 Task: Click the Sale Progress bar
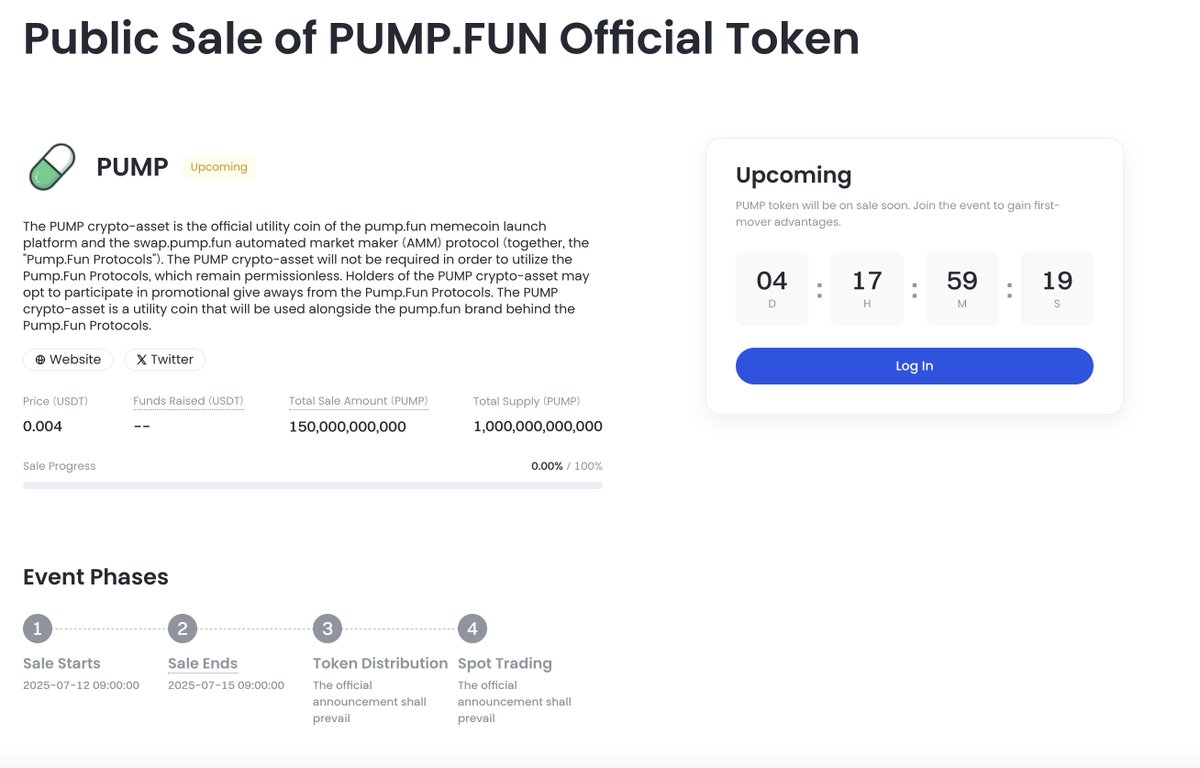click(x=312, y=485)
